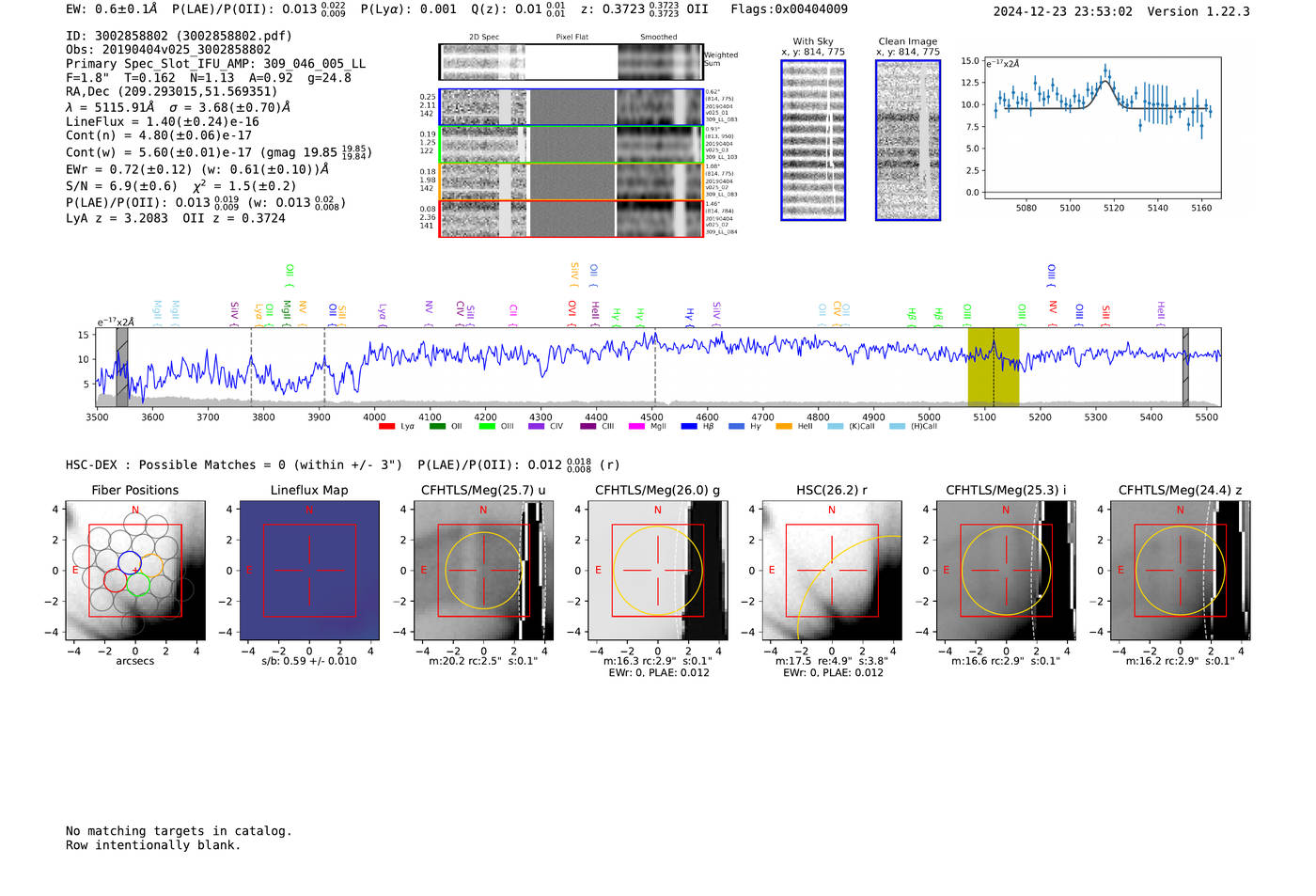The width and height of the screenshot is (1316, 896).
Task: Click the m:17.5 re:4.9" caption under r image
Action: coord(832,661)
